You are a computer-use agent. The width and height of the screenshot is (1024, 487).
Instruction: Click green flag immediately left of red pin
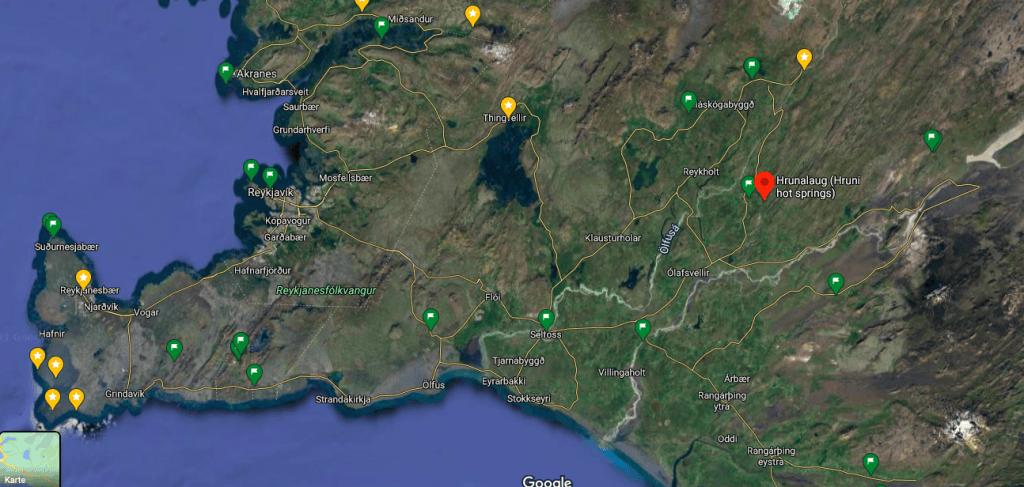coord(749,186)
